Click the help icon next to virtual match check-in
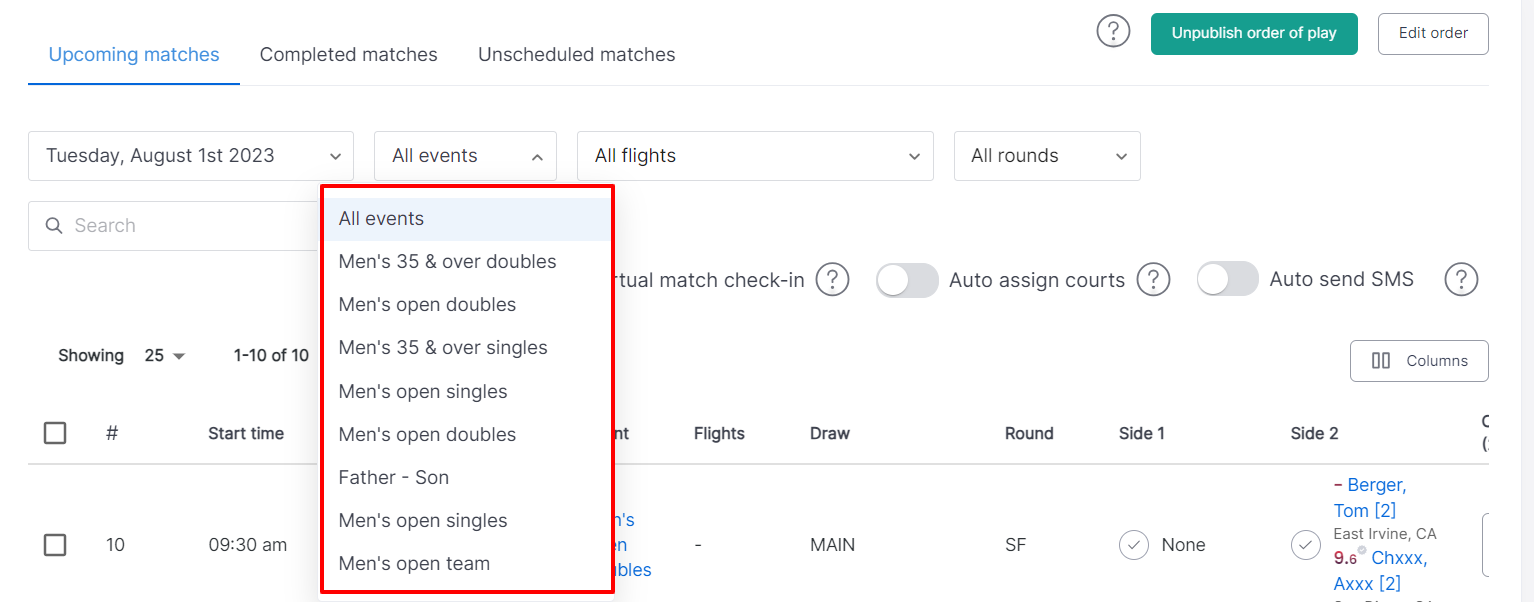Viewport: 1534px width, 602px height. coord(832,280)
